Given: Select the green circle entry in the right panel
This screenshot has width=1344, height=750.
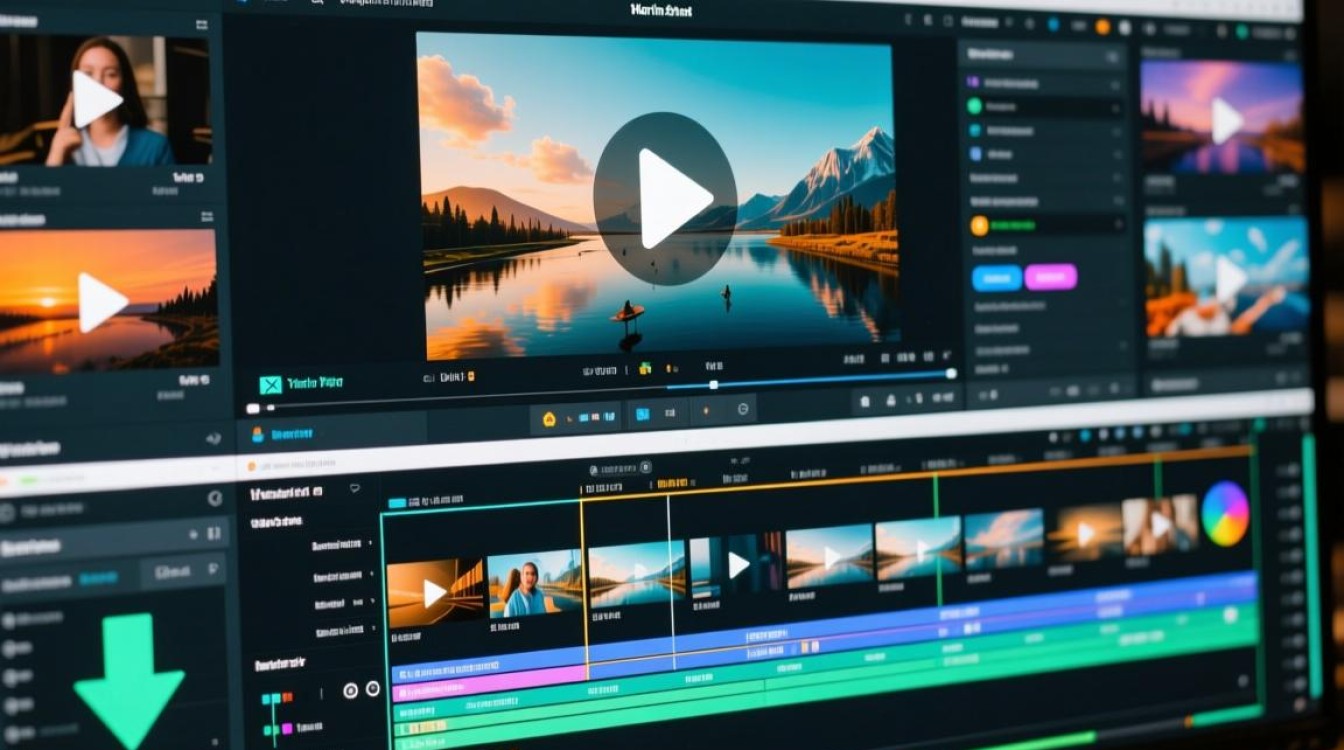Looking at the screenshot, I should tap(974, 106).
